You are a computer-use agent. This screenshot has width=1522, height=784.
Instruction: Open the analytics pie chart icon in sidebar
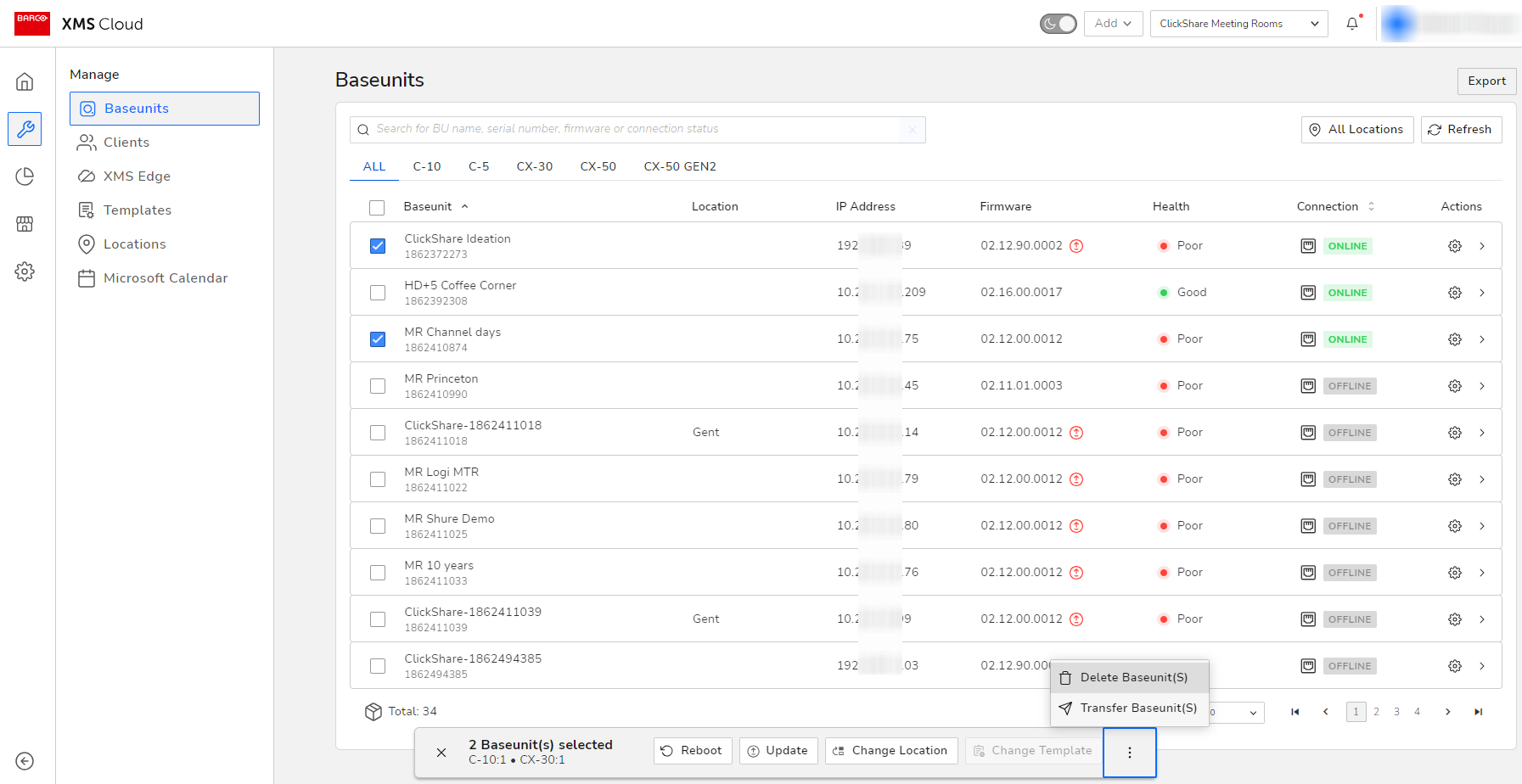click(x=25, y=176)
